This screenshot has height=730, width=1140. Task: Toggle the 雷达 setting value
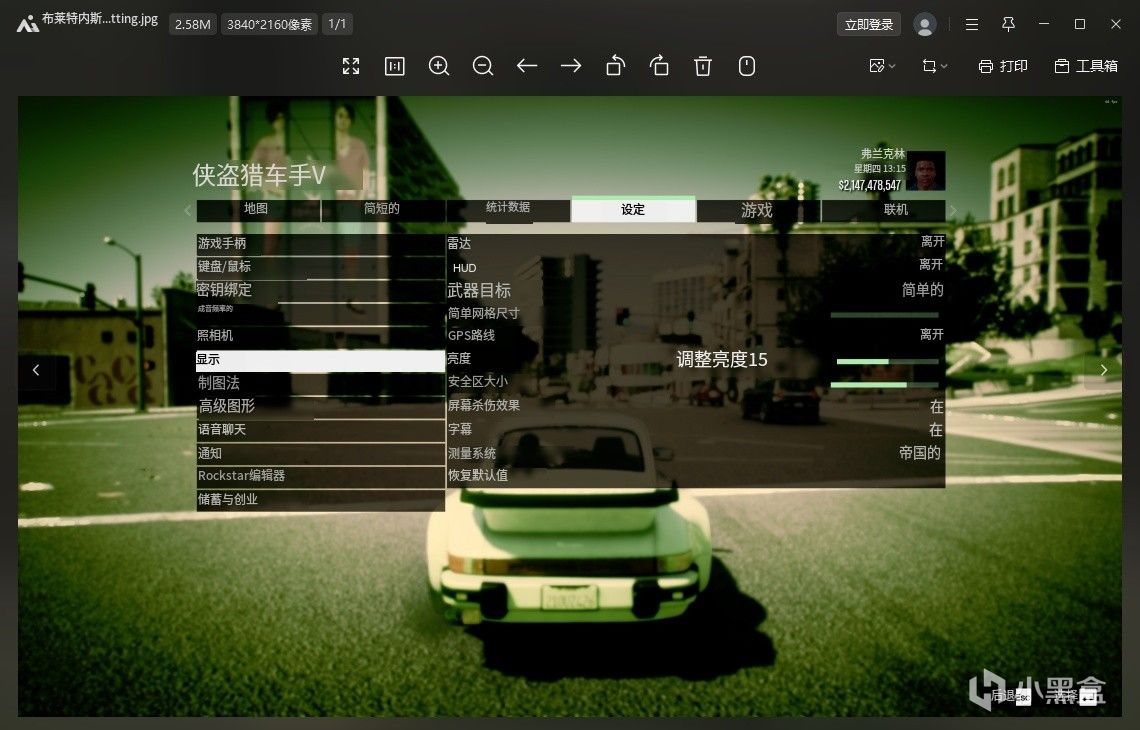[x=932, y=241]
